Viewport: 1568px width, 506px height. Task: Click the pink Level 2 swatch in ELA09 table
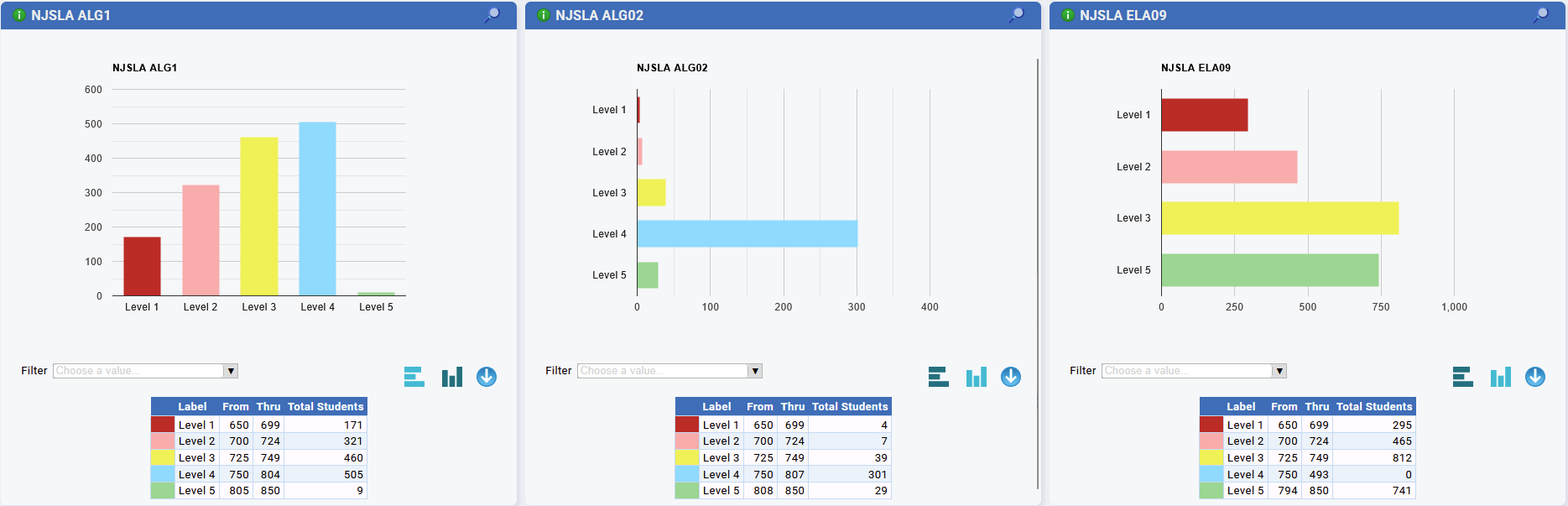pos(1211,441)
